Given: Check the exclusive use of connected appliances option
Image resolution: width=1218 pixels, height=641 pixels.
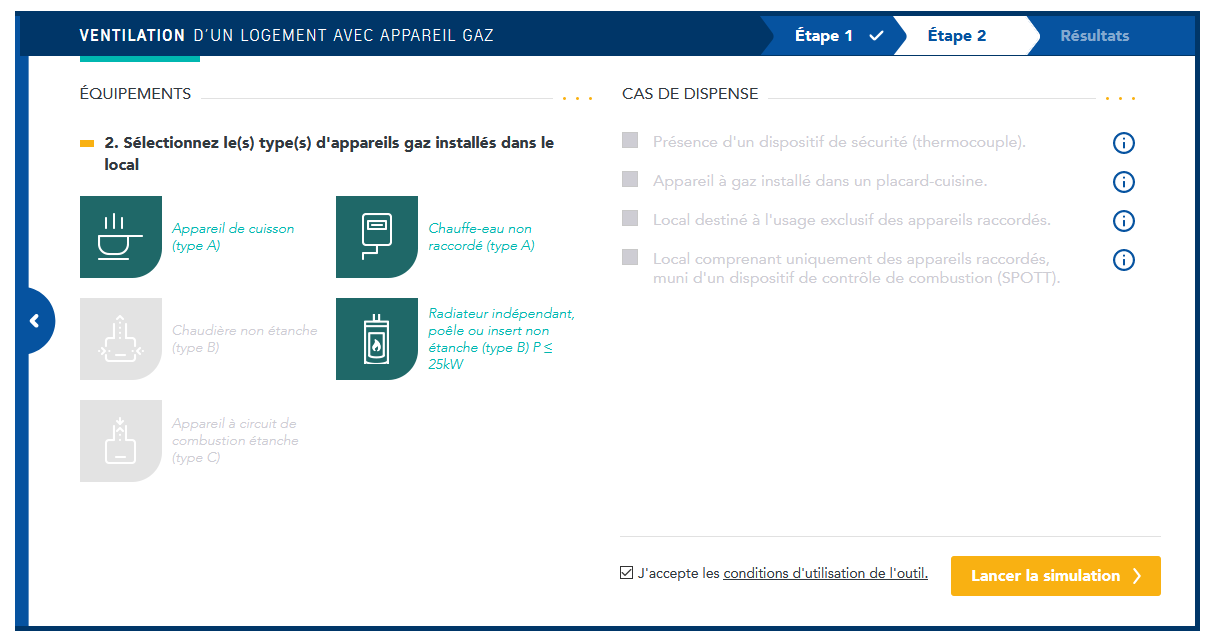Looking at the screenshot, I should 630,219.
